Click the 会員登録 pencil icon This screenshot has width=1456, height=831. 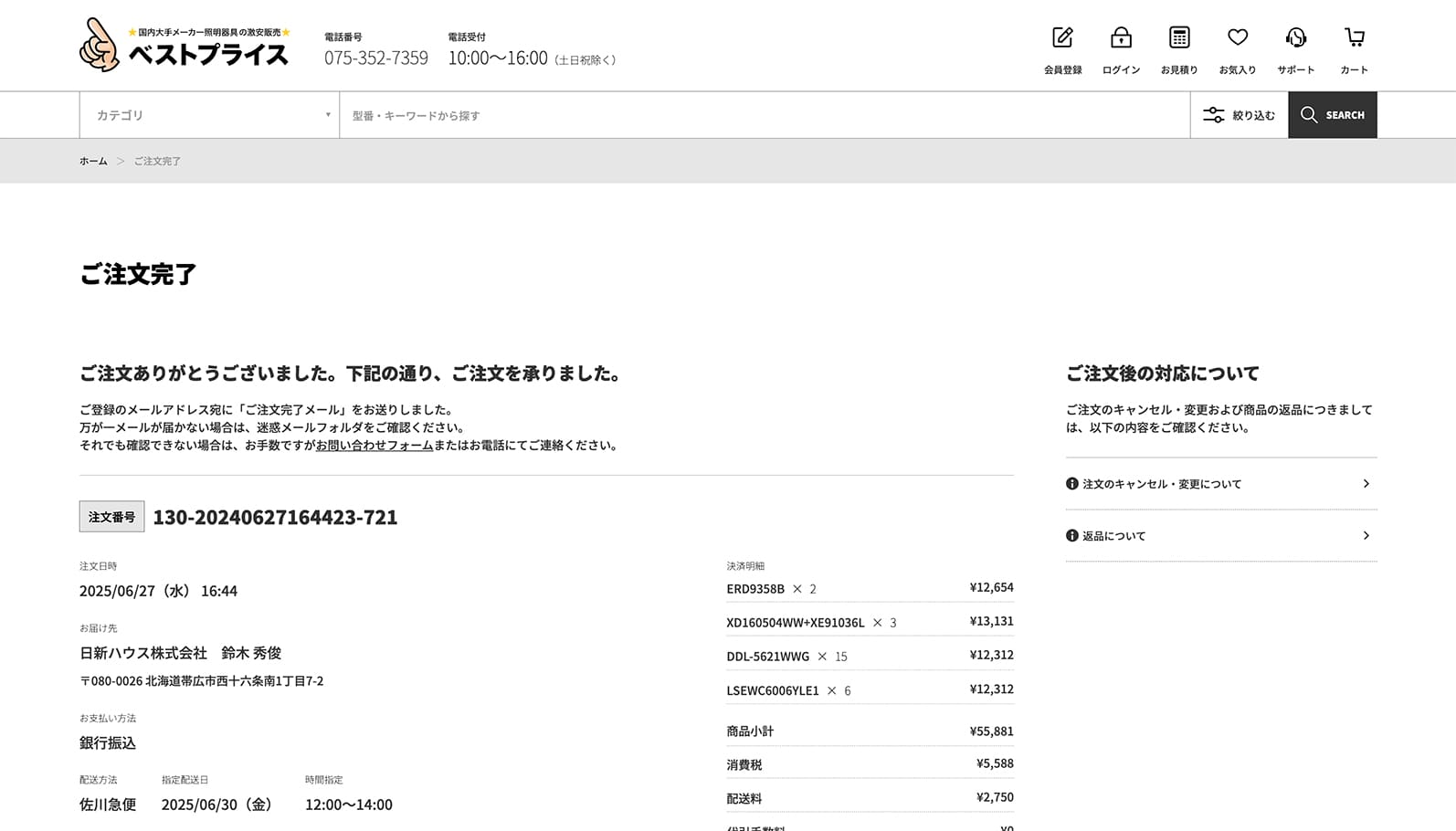1062,38
